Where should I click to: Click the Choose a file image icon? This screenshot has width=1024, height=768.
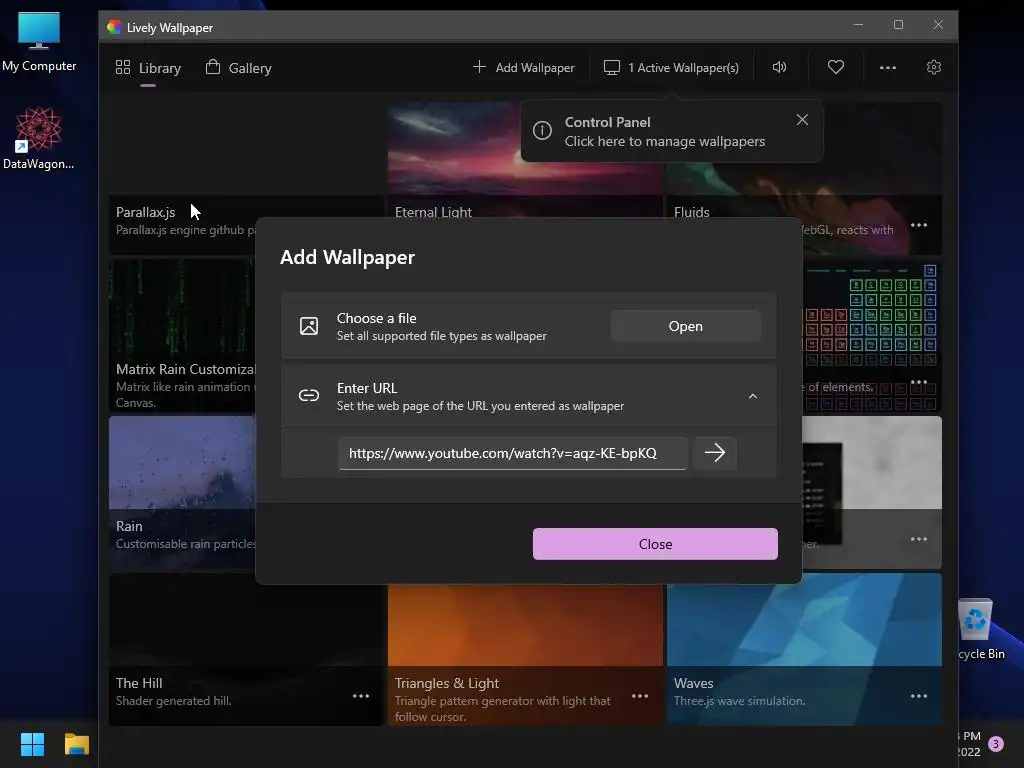pos(309,326)
